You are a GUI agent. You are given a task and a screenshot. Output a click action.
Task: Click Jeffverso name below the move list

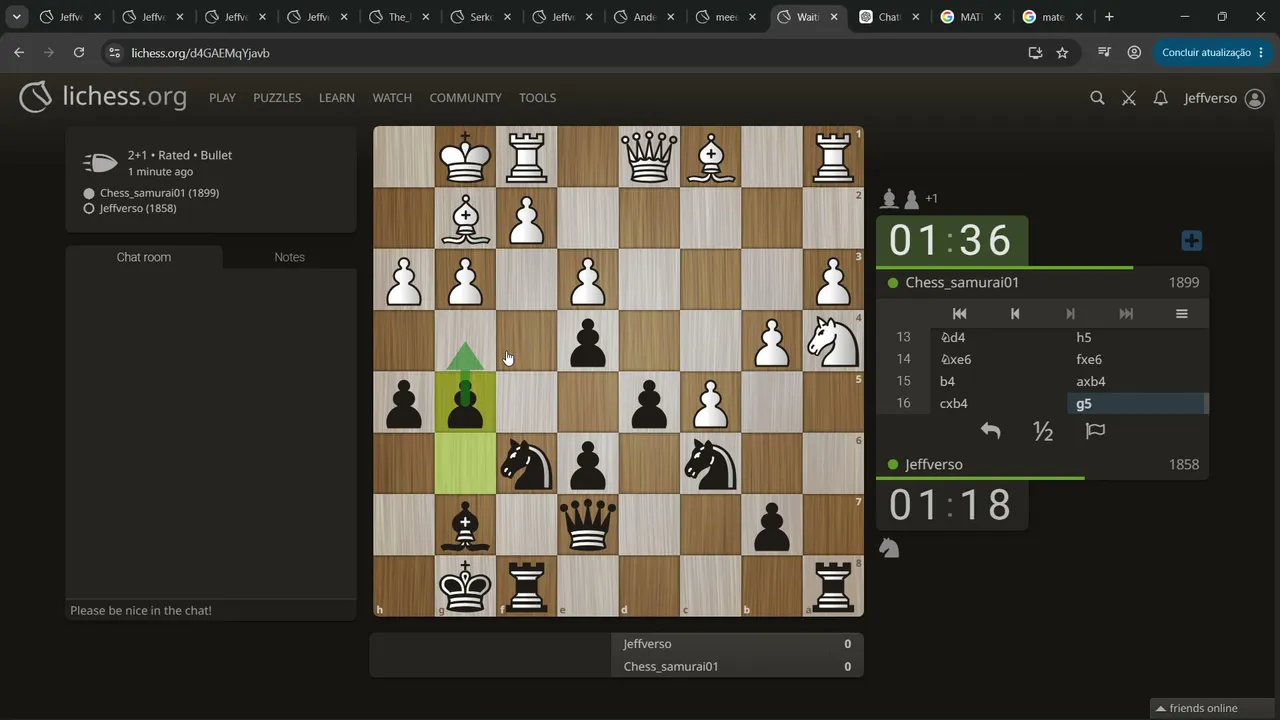(x=934, y=465)
